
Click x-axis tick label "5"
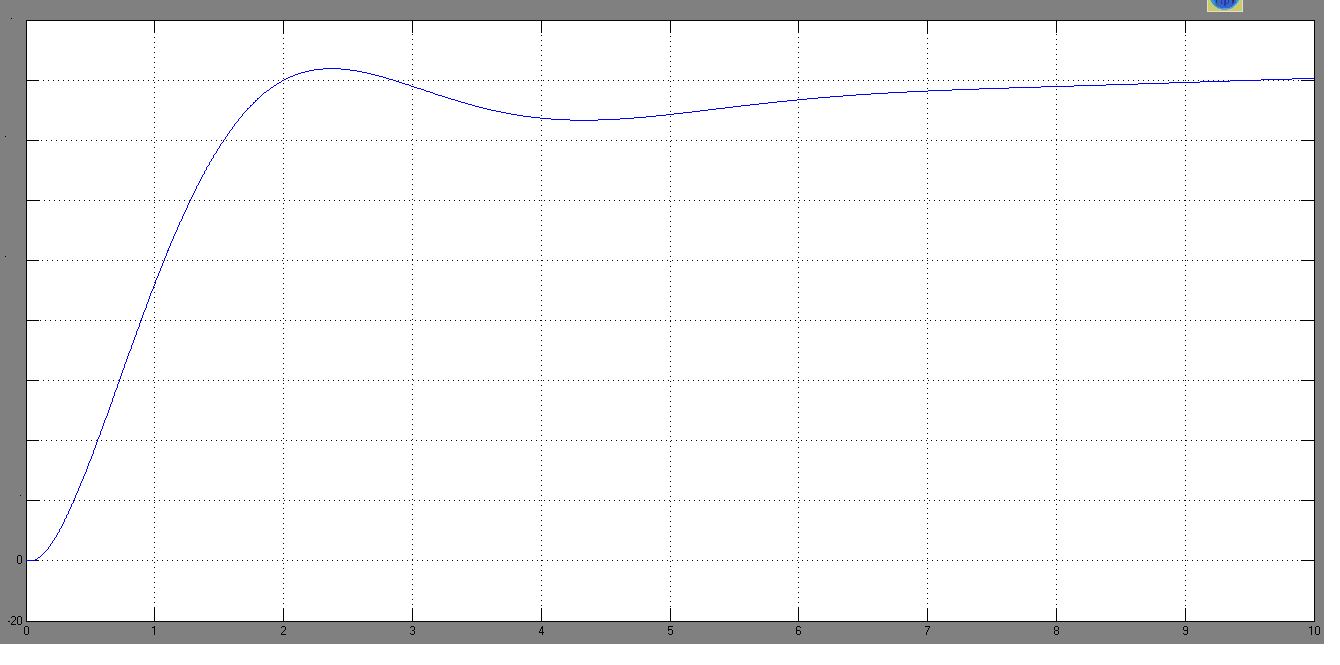[x=670, y=630]
